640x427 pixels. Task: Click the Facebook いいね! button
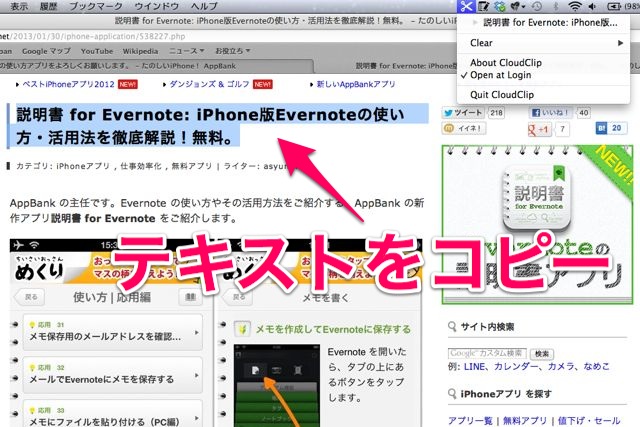click(550, 113)
